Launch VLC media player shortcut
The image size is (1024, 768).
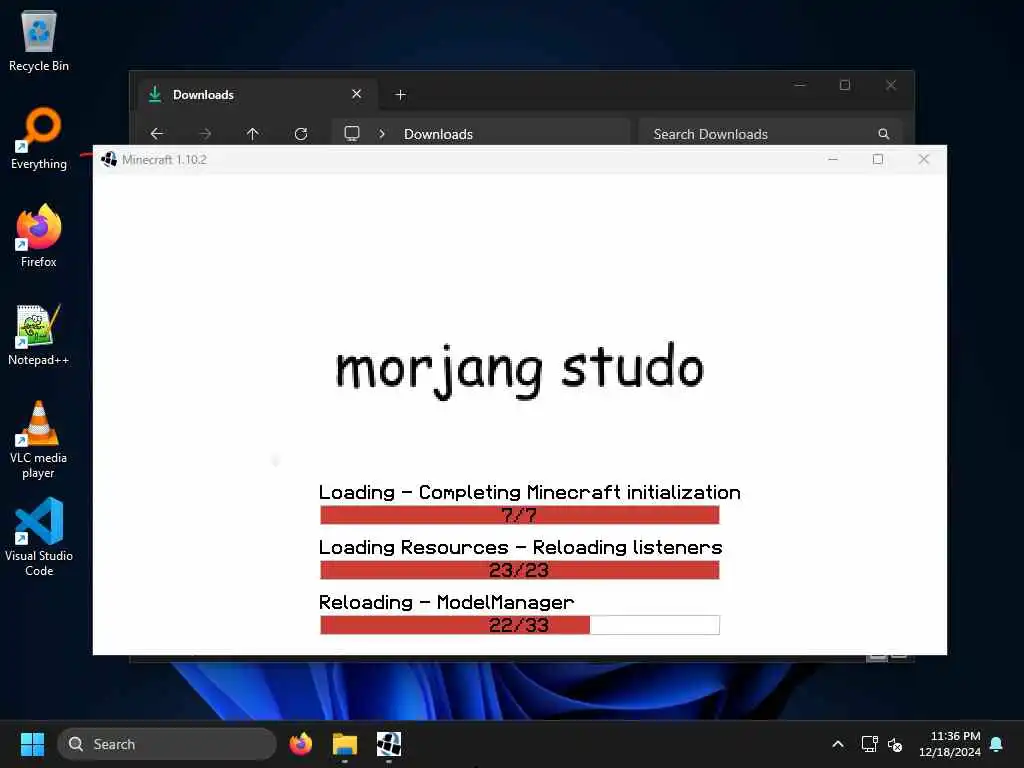point(39,440)
